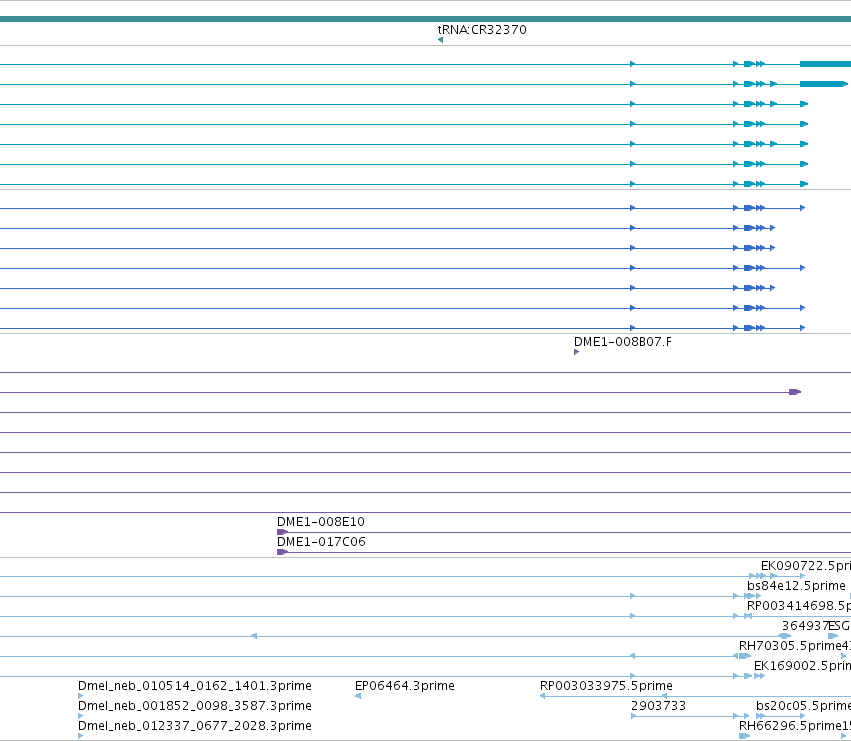Select the Dmel_neb_012337_0677_2028.3prime label
The image size is (851, 741).
195,726
